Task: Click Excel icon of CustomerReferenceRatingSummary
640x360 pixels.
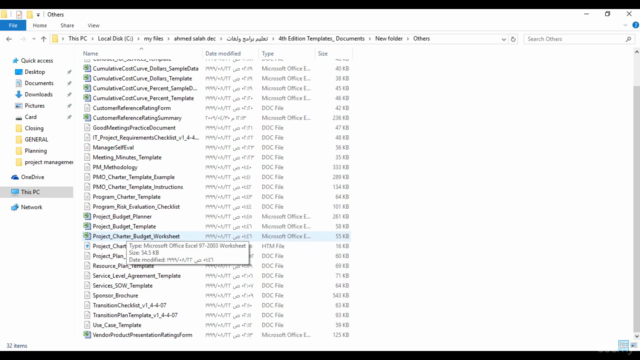Action: pyautogui.click(x=87, y=118)
